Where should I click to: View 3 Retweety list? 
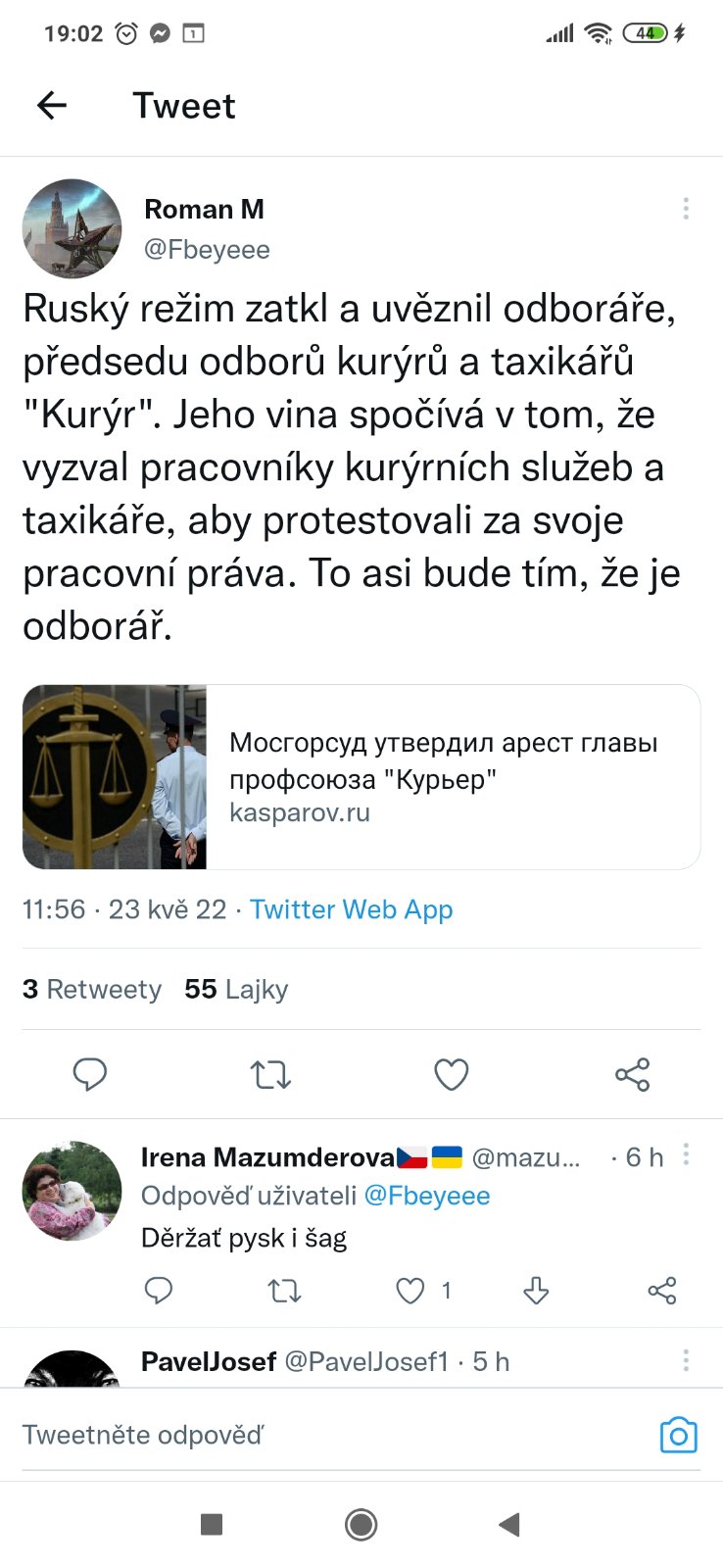[x=92, y=989]
